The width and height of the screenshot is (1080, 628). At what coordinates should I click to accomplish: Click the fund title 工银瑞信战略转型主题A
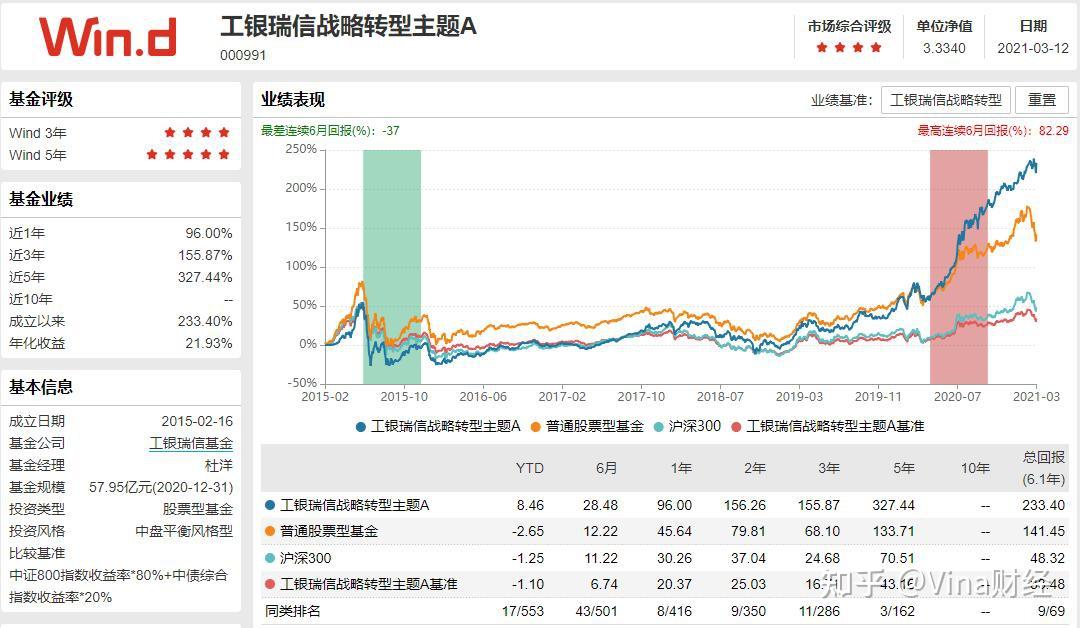point(349,26)
